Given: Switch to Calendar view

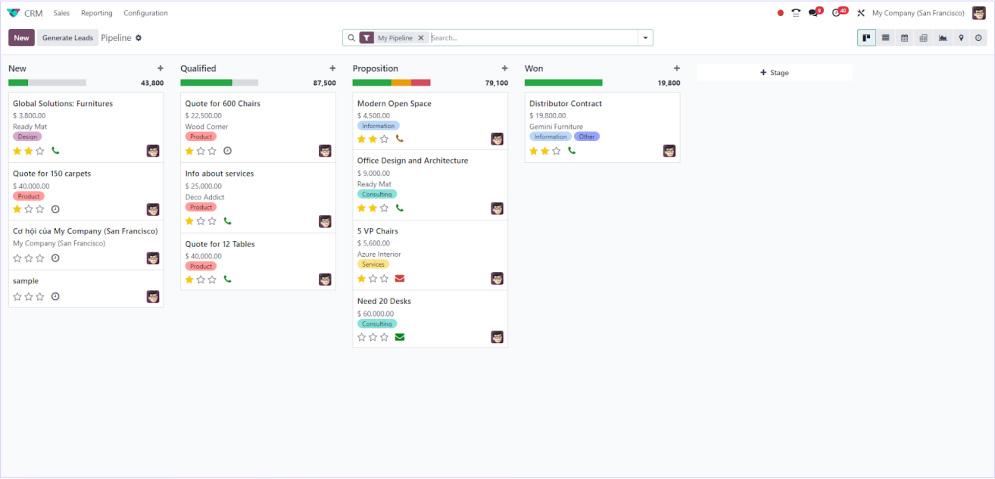Looking at the screenshot, I should [904, 38].
